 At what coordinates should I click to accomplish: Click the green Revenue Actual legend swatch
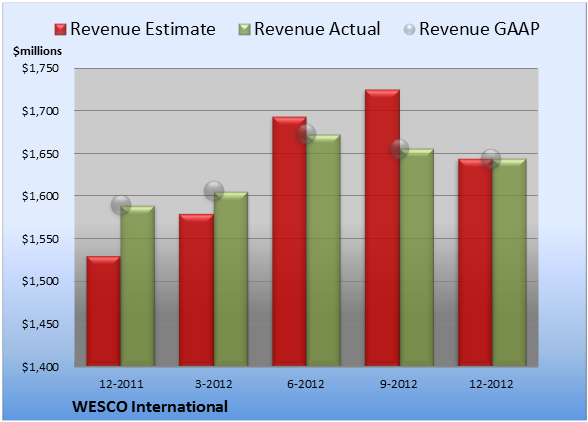(x=244, y=30)
